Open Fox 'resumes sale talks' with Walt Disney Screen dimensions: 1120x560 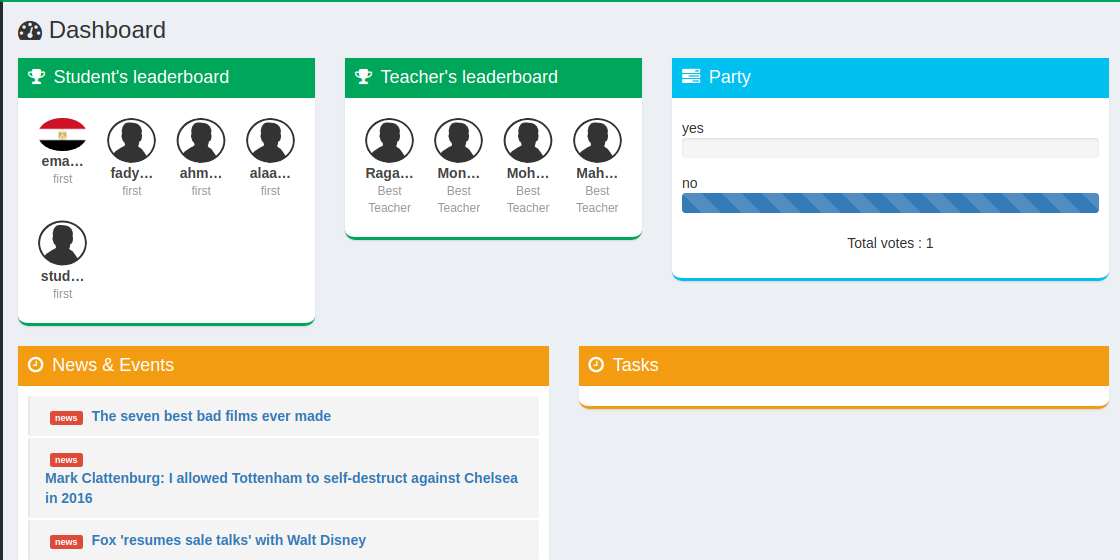pos(229,540)
